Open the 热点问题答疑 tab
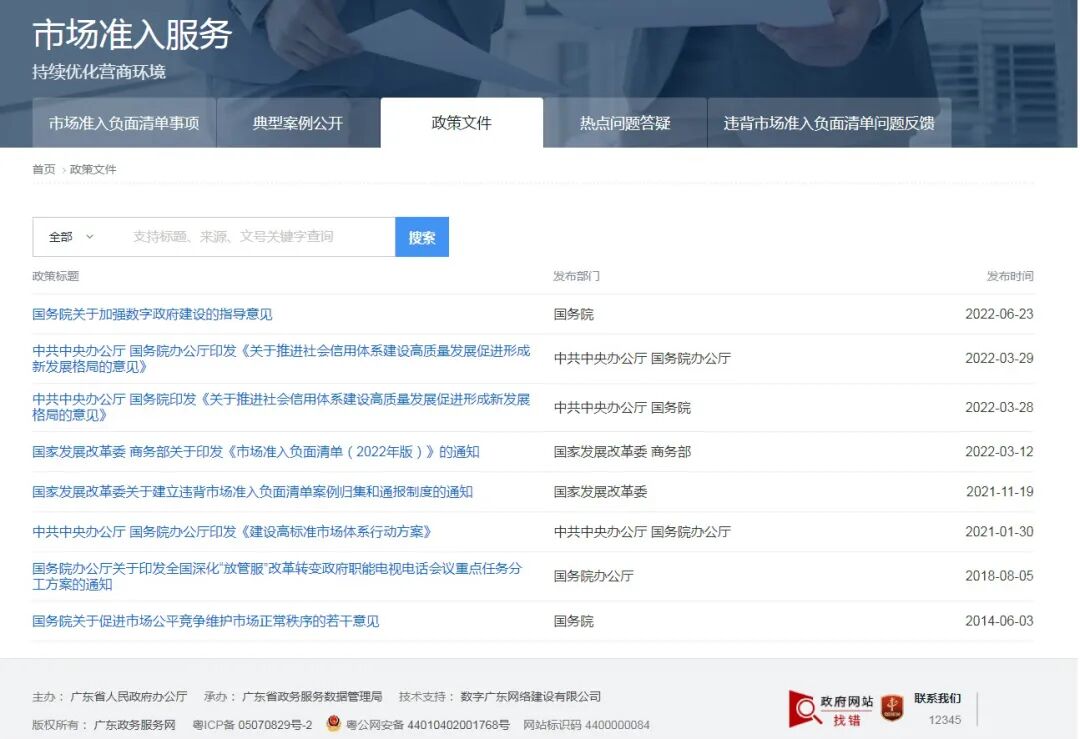1080x739 pixels. 626,122
